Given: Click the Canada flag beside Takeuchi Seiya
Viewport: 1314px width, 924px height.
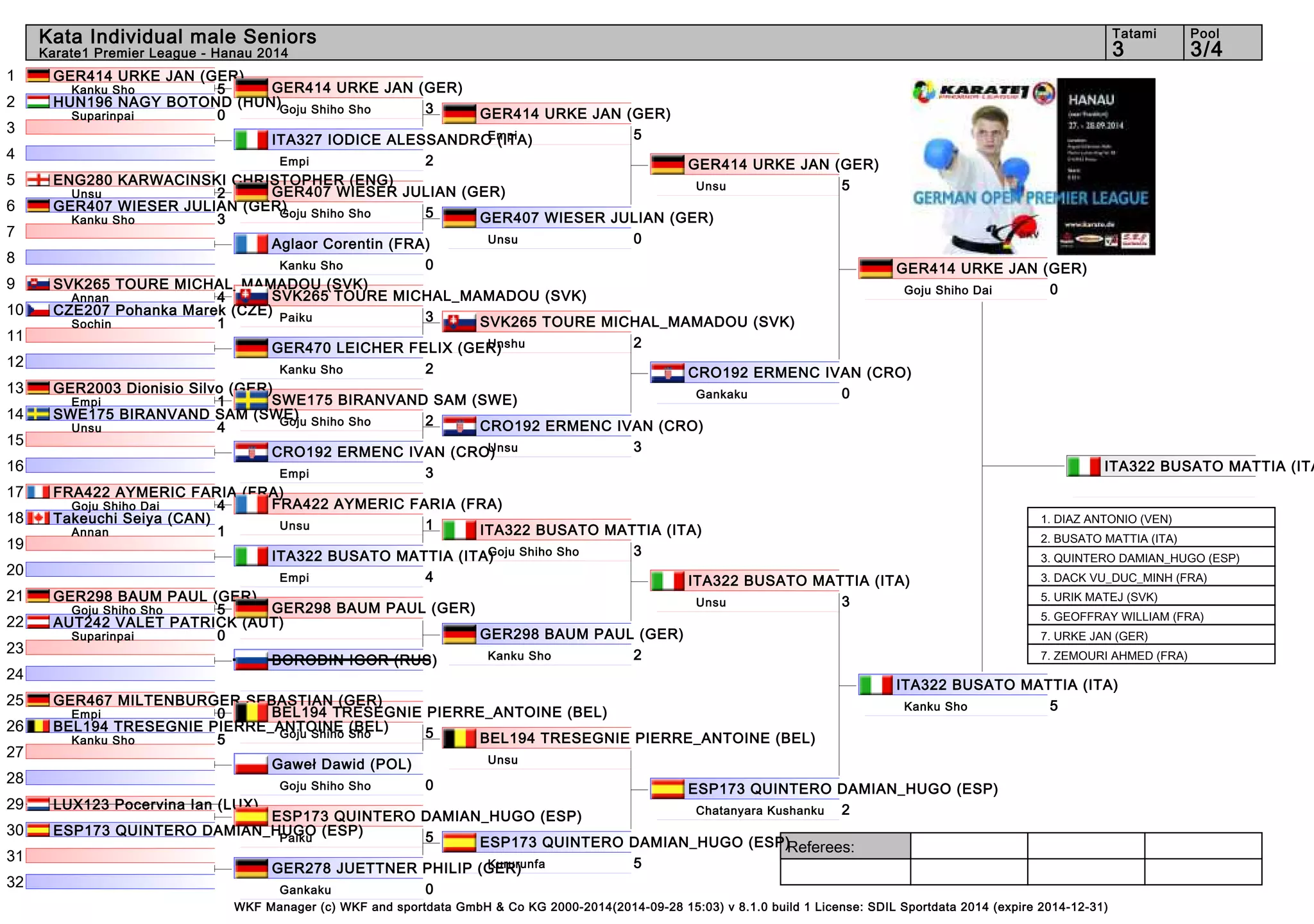Looking at the screenshot, I should coord(38,518).
